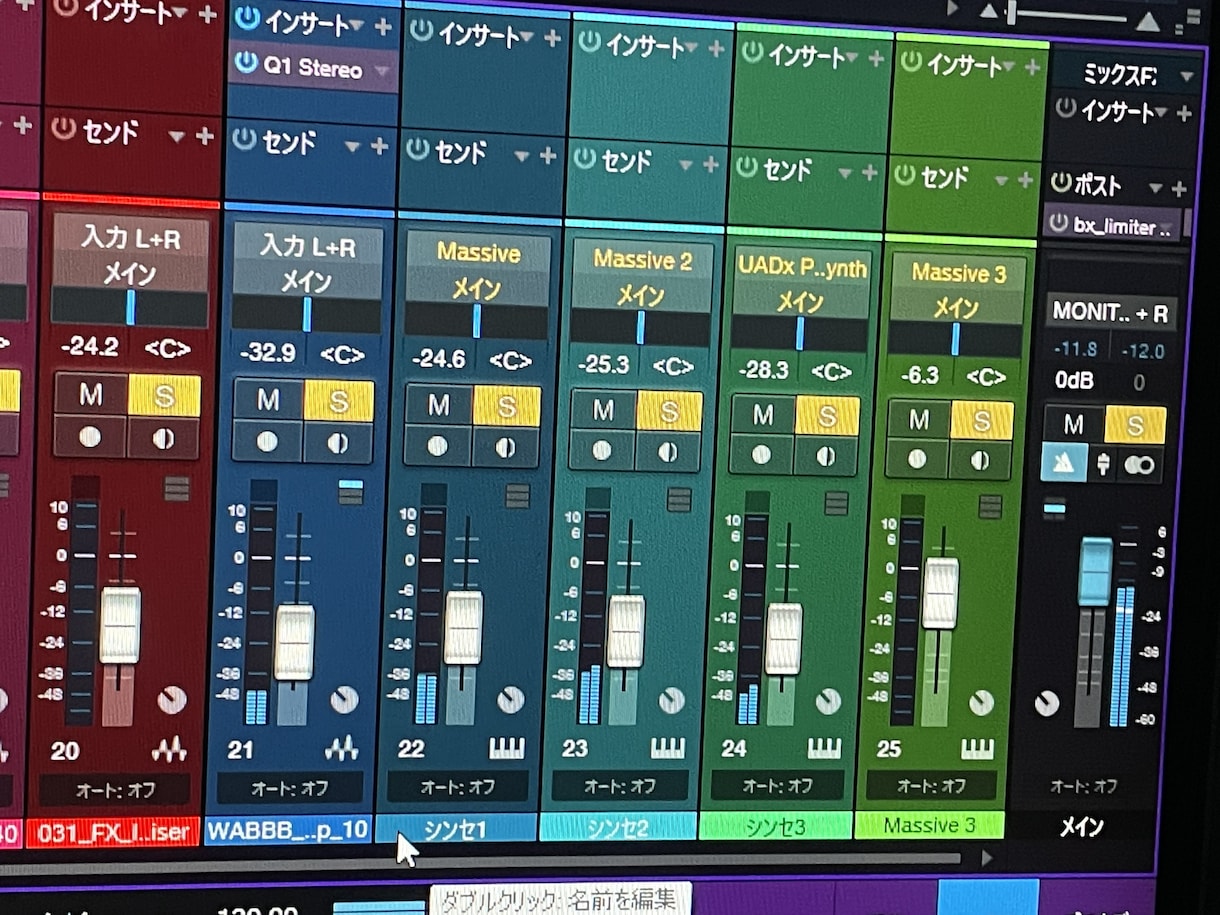Click the audio waveform icon on channel 21
This screenshot has width=1220, height=915.
[342, 748]
